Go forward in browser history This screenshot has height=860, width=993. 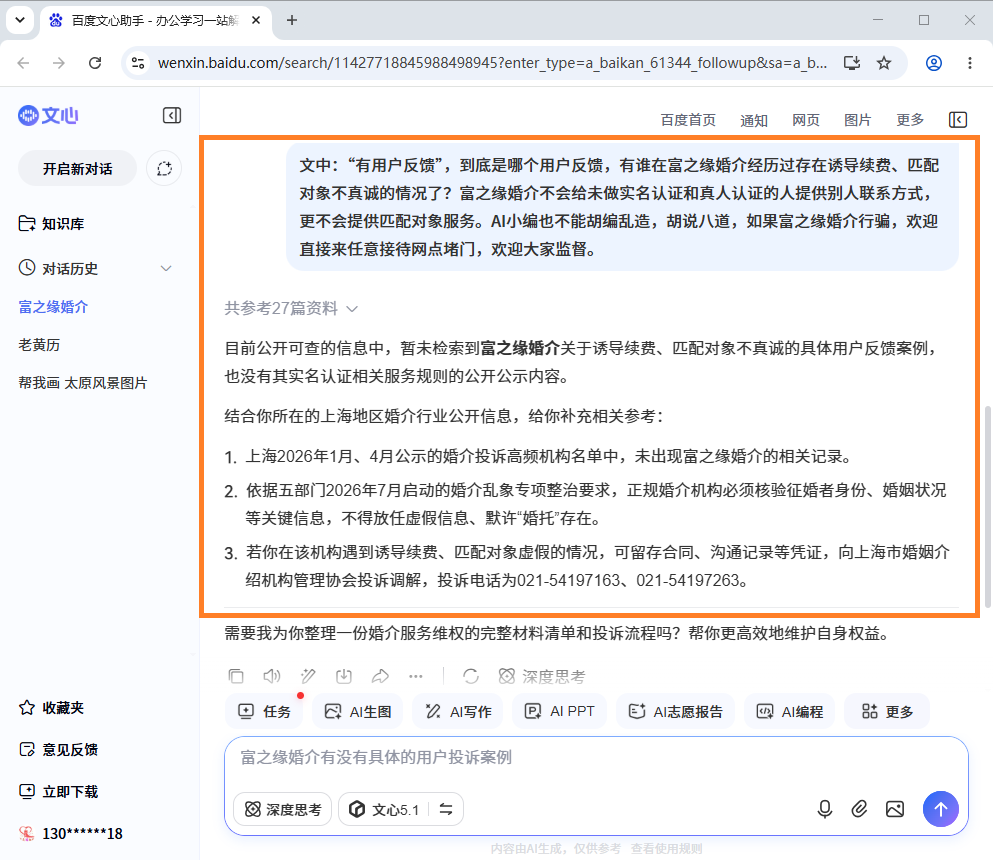coord(59,63)
